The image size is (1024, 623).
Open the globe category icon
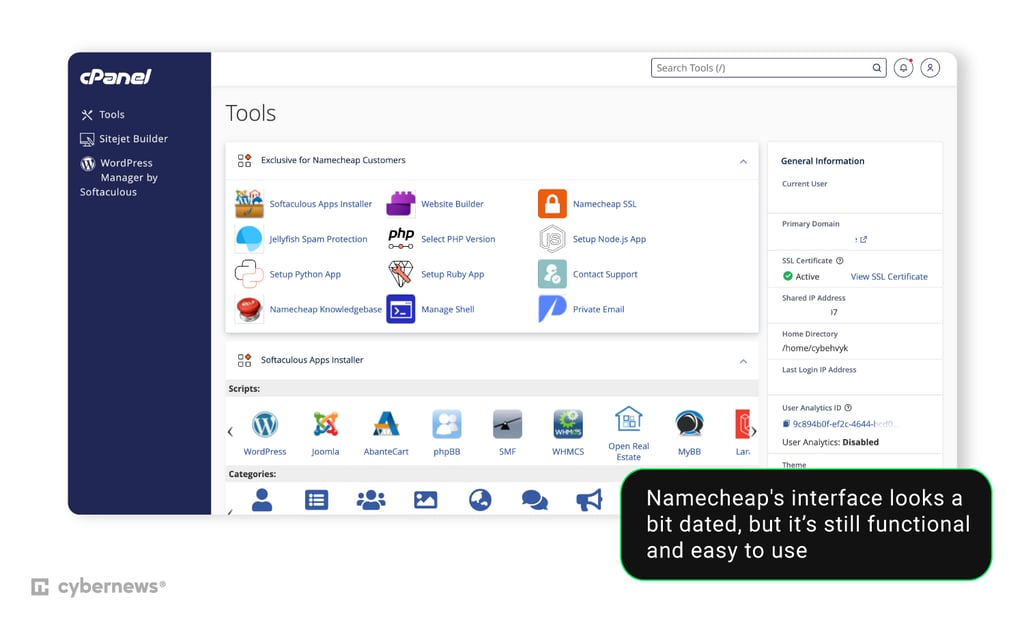click(x=480, y=500)
